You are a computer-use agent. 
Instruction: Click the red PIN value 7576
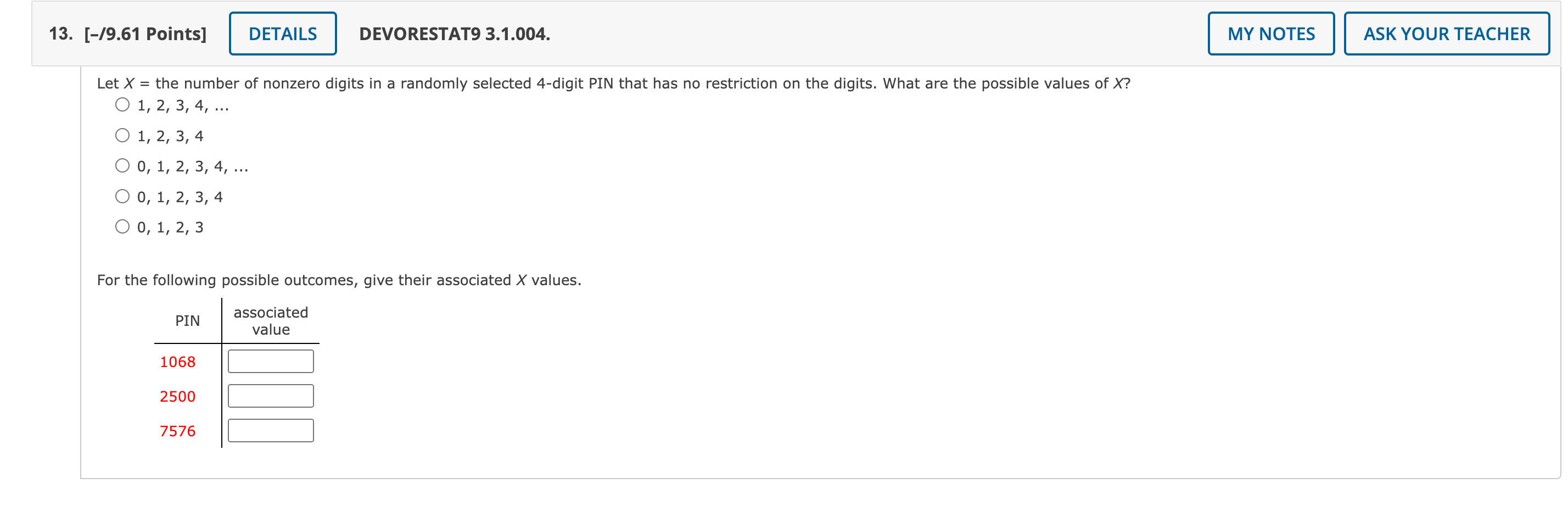tap(178, 431)
